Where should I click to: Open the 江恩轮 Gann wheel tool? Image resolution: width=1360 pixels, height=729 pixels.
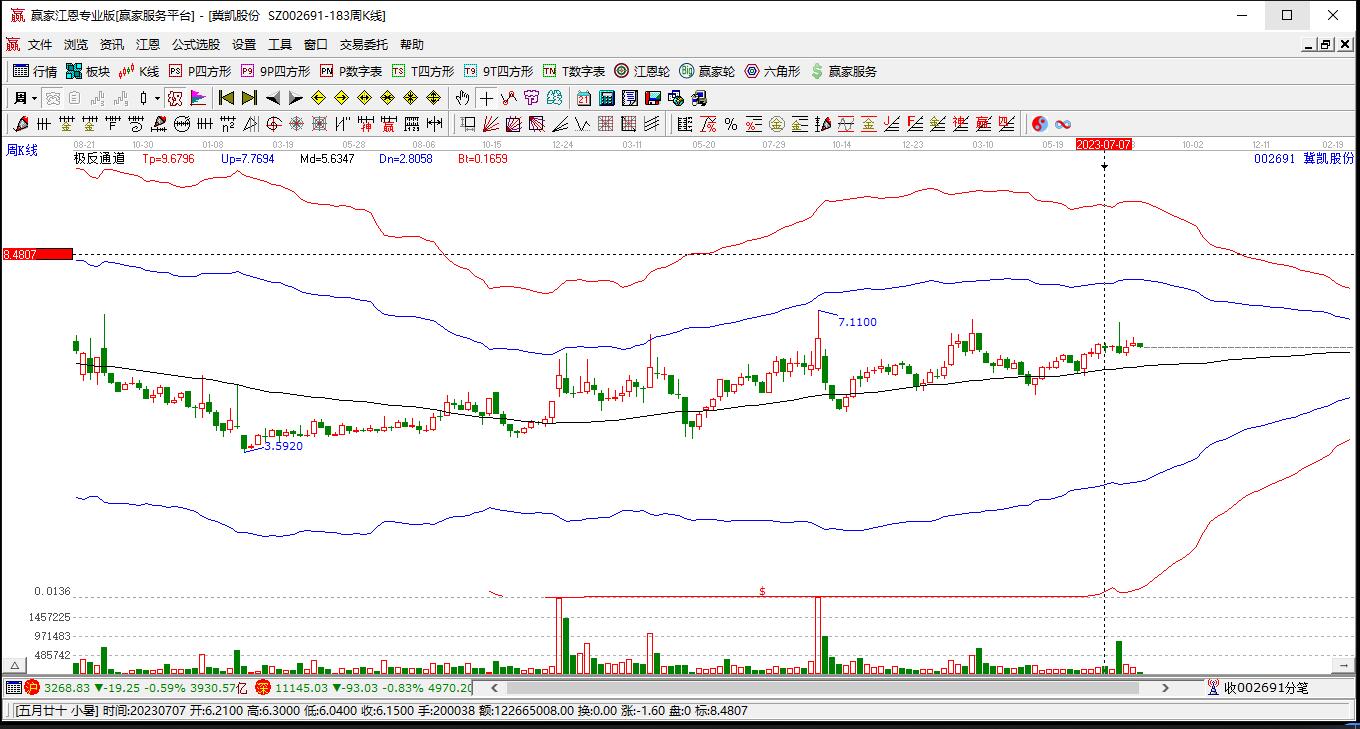click(642, 71)
